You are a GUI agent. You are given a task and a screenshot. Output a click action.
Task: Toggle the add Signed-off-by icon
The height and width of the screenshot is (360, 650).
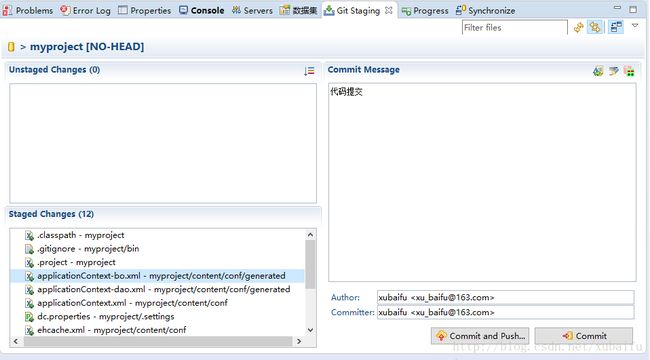click(x=614, y=71)
